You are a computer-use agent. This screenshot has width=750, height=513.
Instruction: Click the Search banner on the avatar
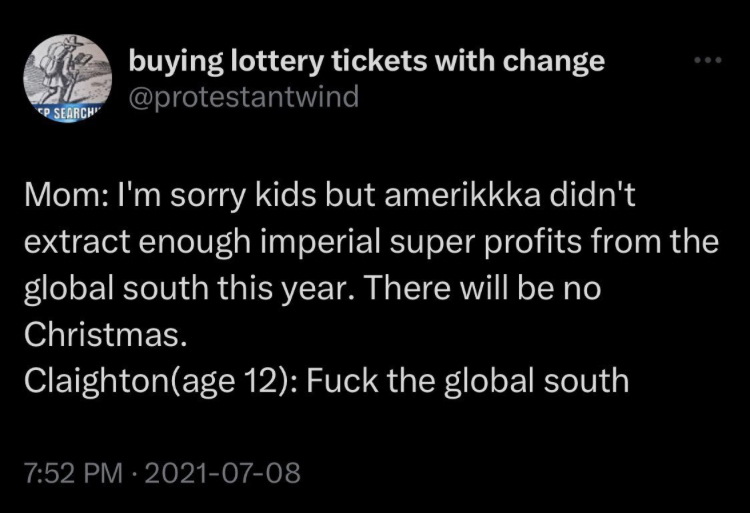(67, 115)
